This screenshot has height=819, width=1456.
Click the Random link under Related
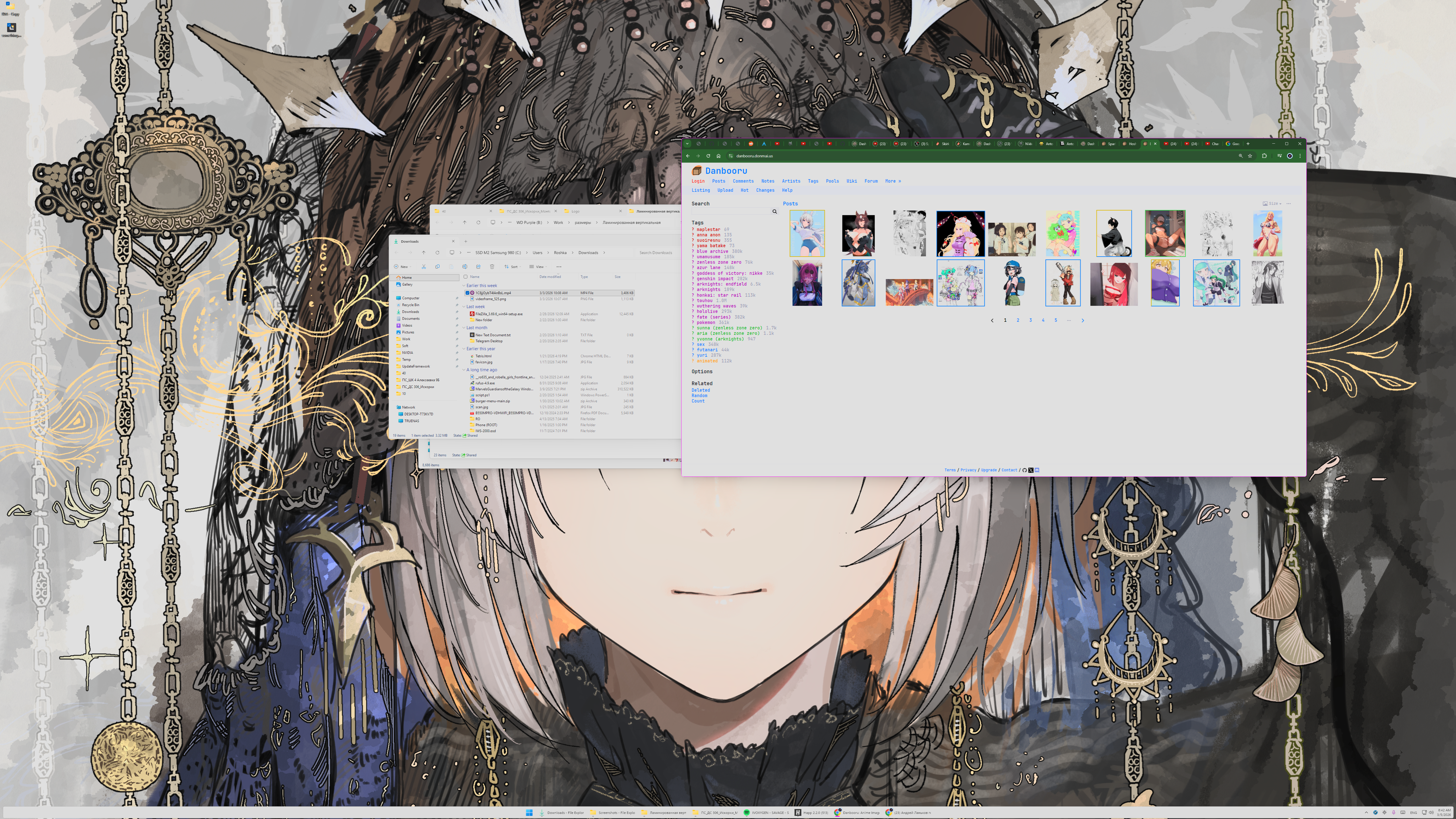(699, 396)
